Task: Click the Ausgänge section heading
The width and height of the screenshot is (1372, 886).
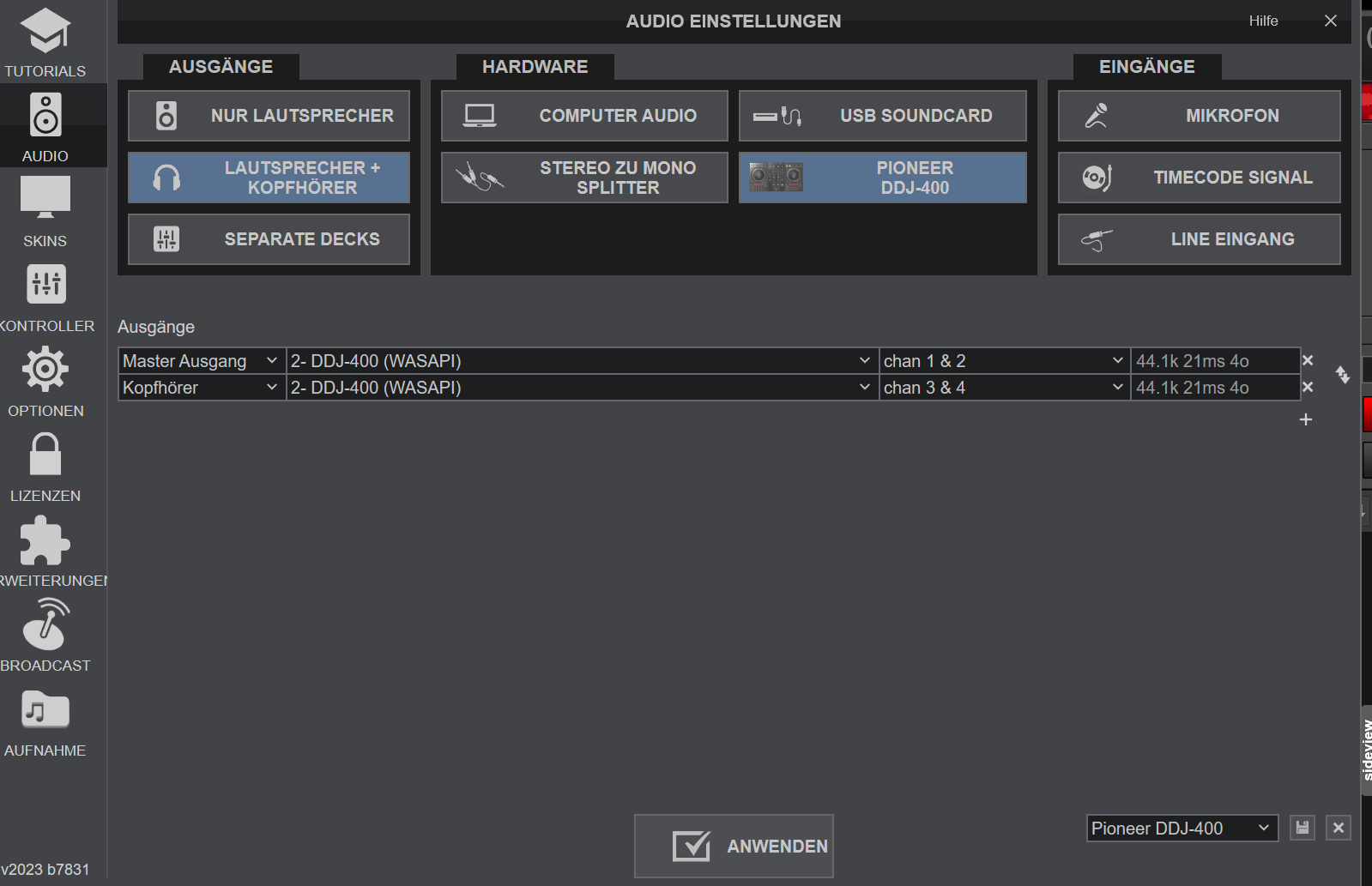Action: (x=221, y=67)
